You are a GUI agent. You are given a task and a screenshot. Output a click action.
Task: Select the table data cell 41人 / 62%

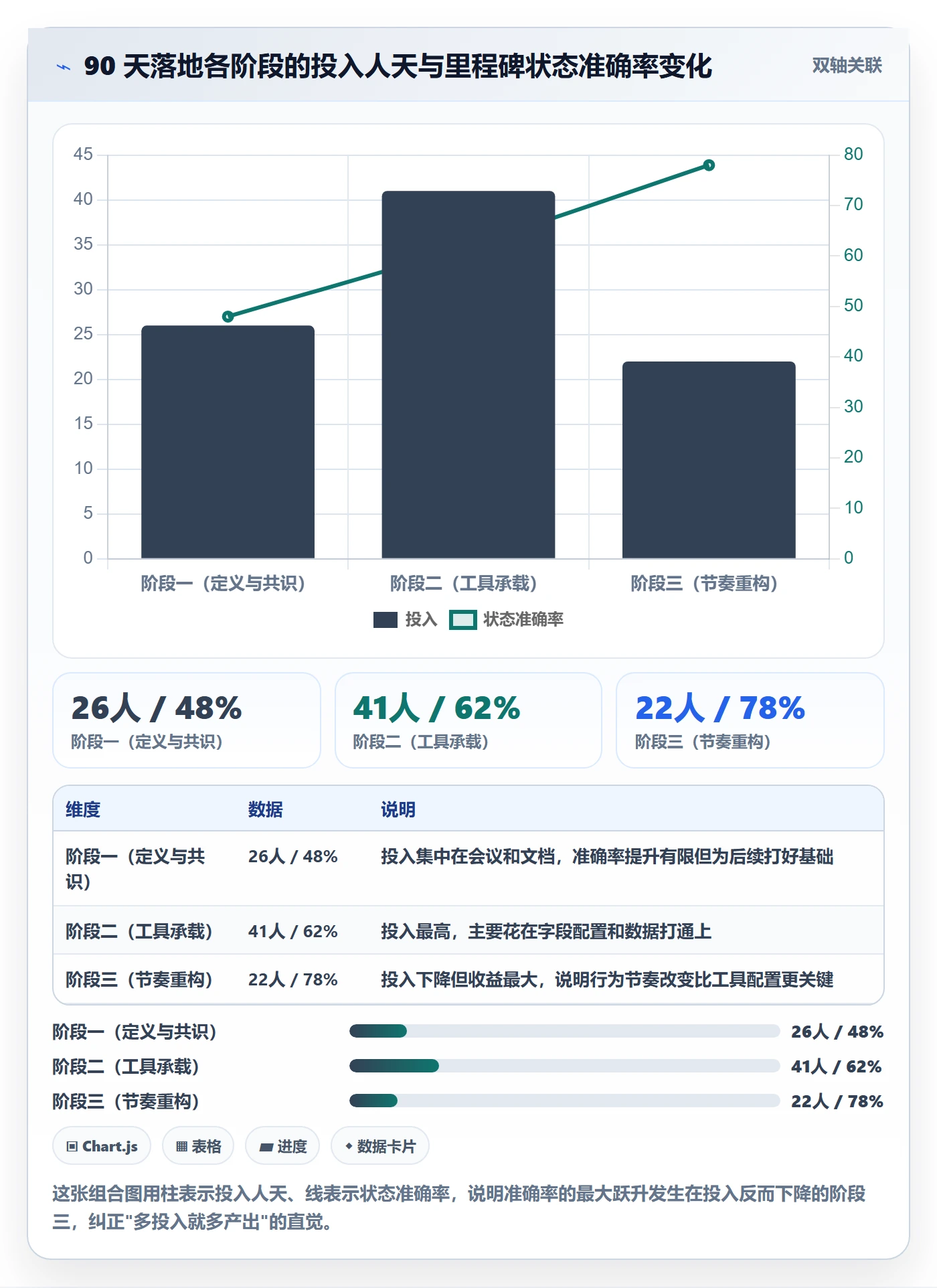[x=293, y=931]
